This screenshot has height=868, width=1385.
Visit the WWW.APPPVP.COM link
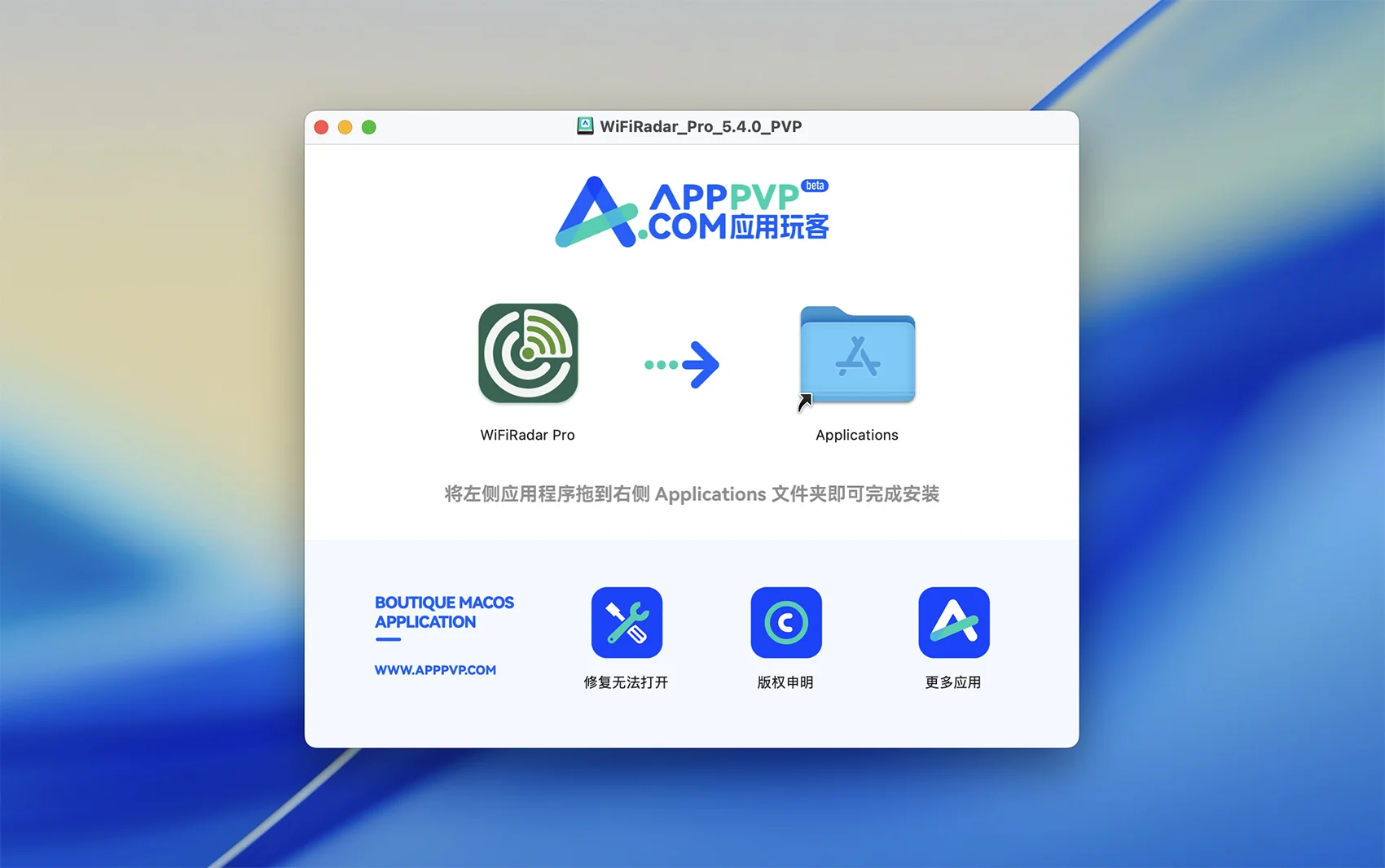(435, 670)
